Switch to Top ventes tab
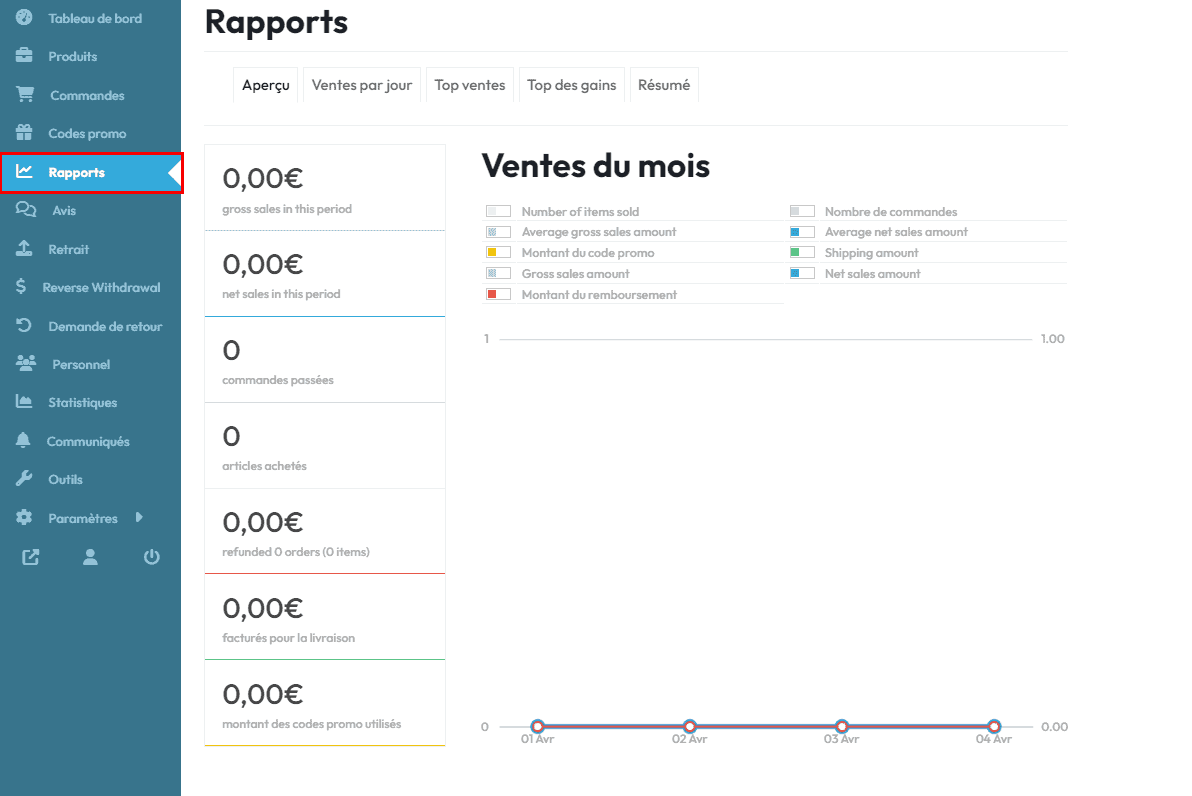Screen dimensions: 1192x796 click(470, 85)
